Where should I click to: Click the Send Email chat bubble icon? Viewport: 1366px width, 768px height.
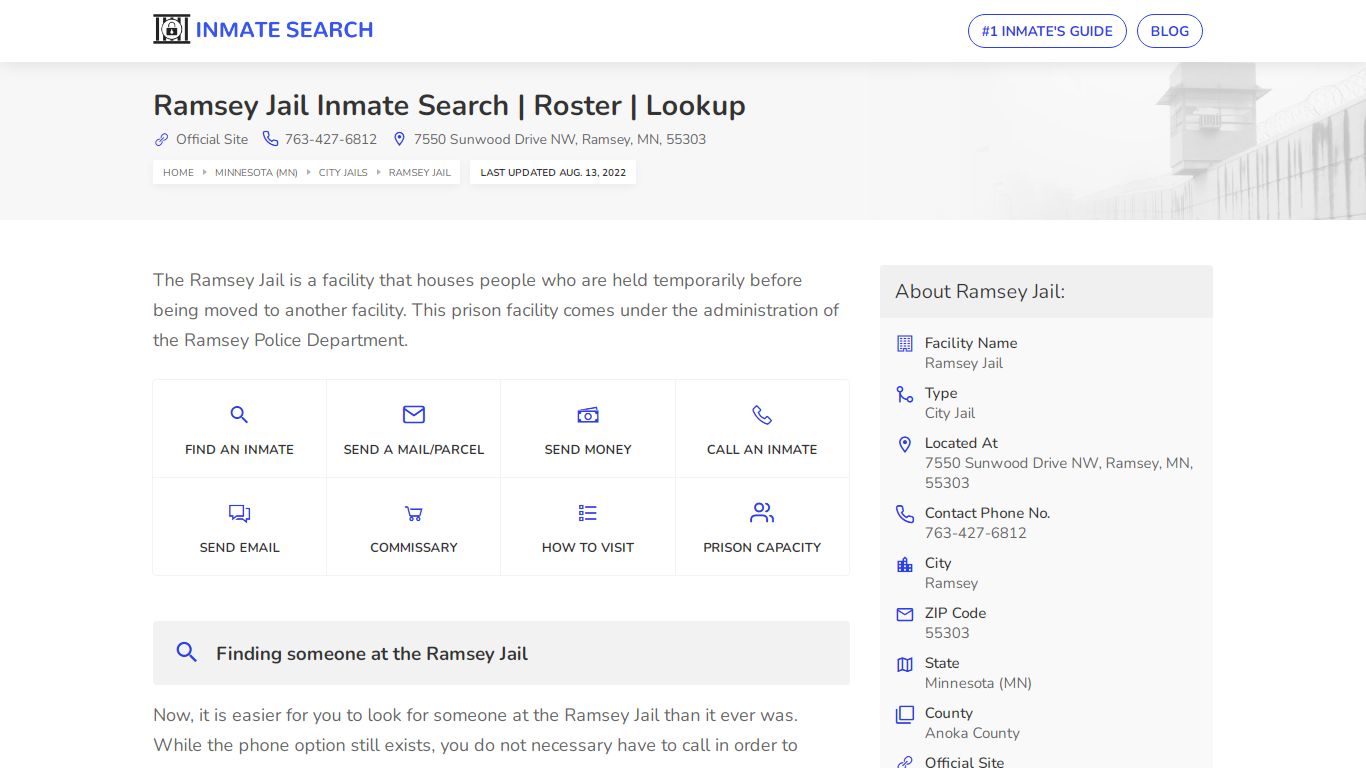[239, 513]
